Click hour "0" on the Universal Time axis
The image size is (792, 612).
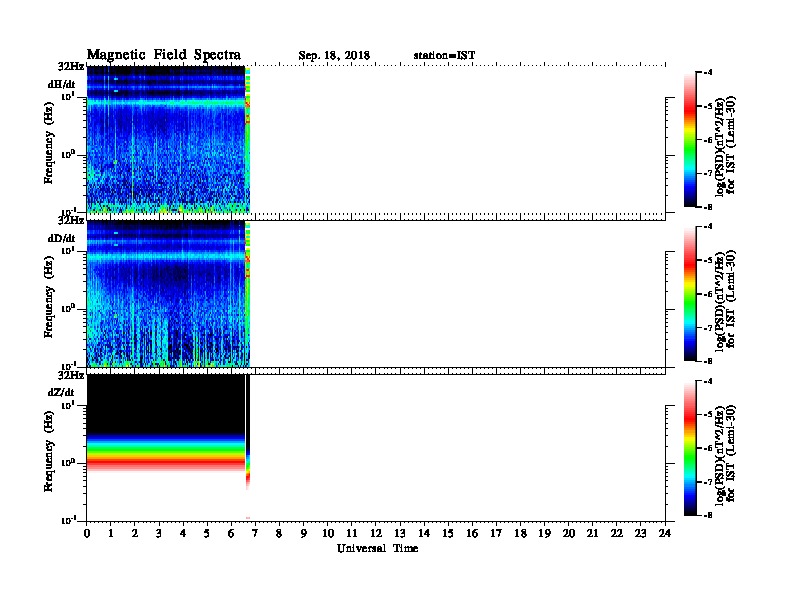coord(87,533)
